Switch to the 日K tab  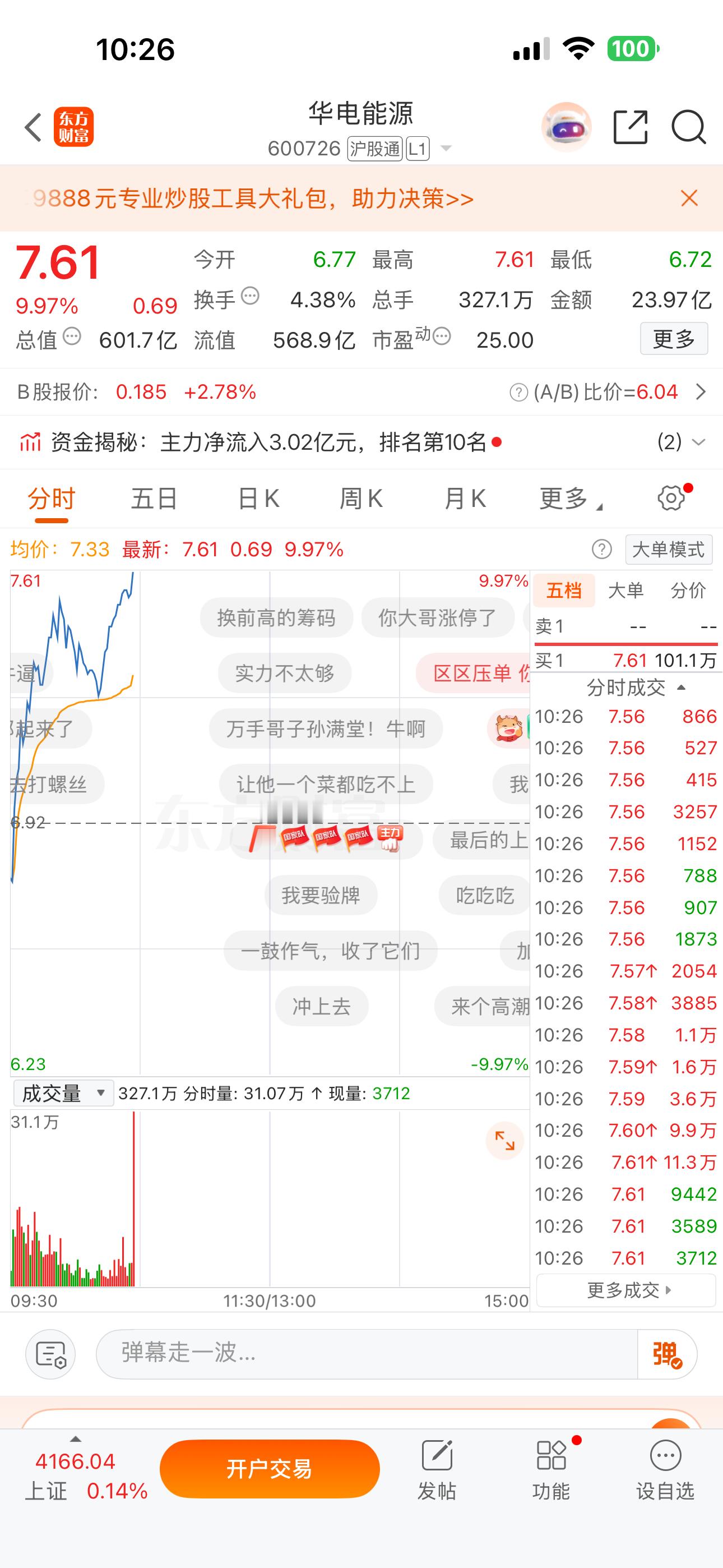[258, 499]
